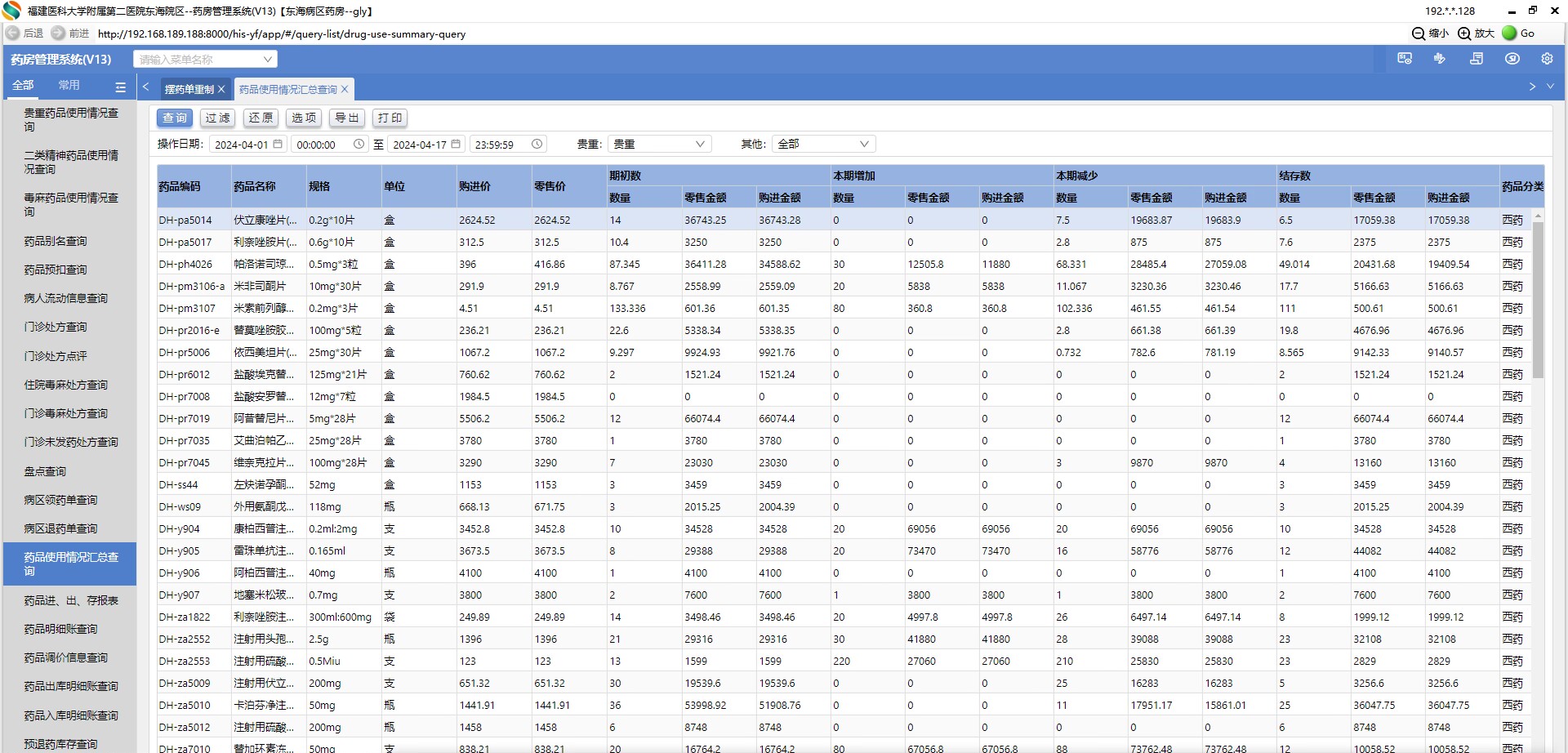
Task: Open the start date calendar picker icon
Action: pyautogui.click(x=278, y=145)
